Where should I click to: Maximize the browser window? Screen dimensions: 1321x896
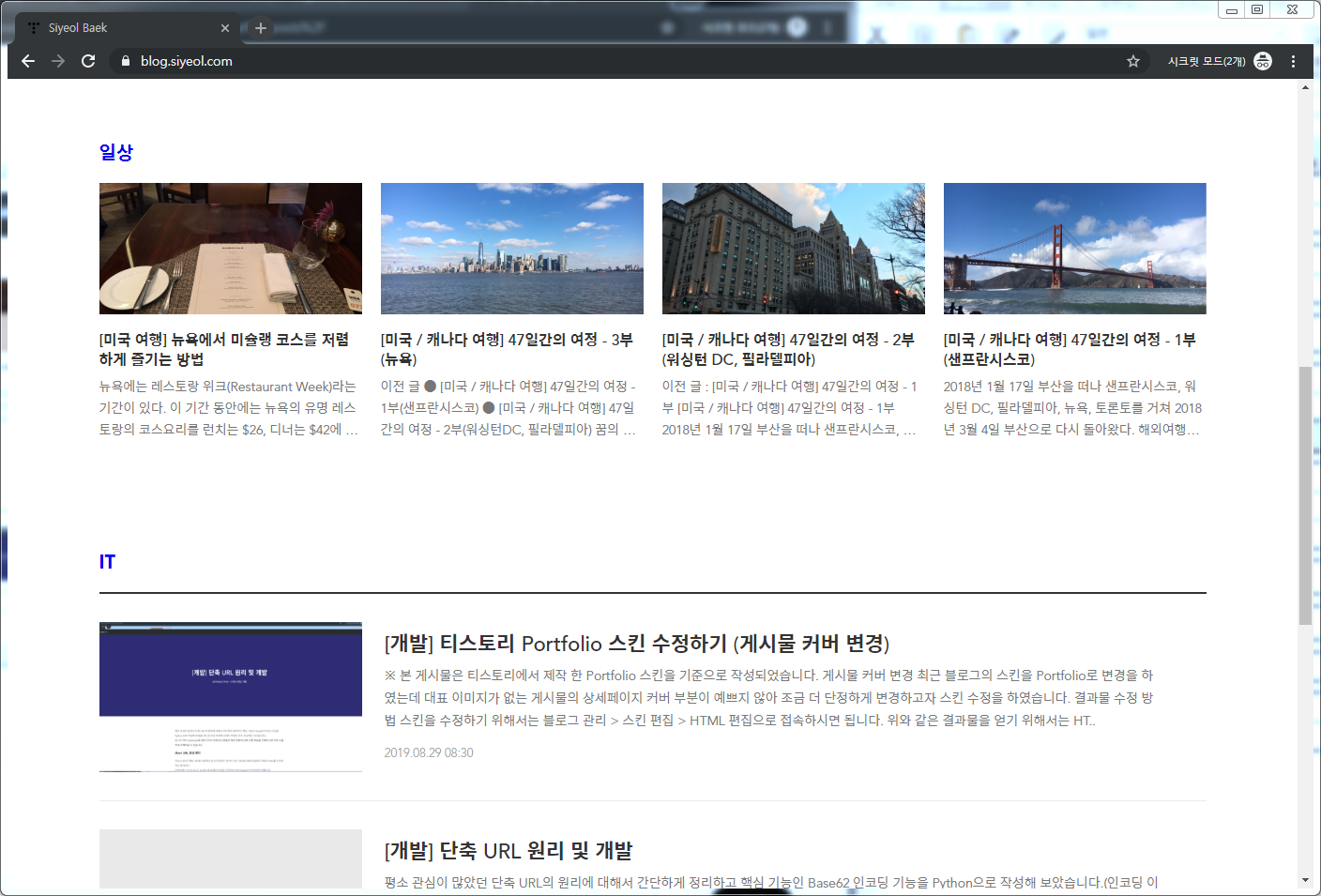1257,9
